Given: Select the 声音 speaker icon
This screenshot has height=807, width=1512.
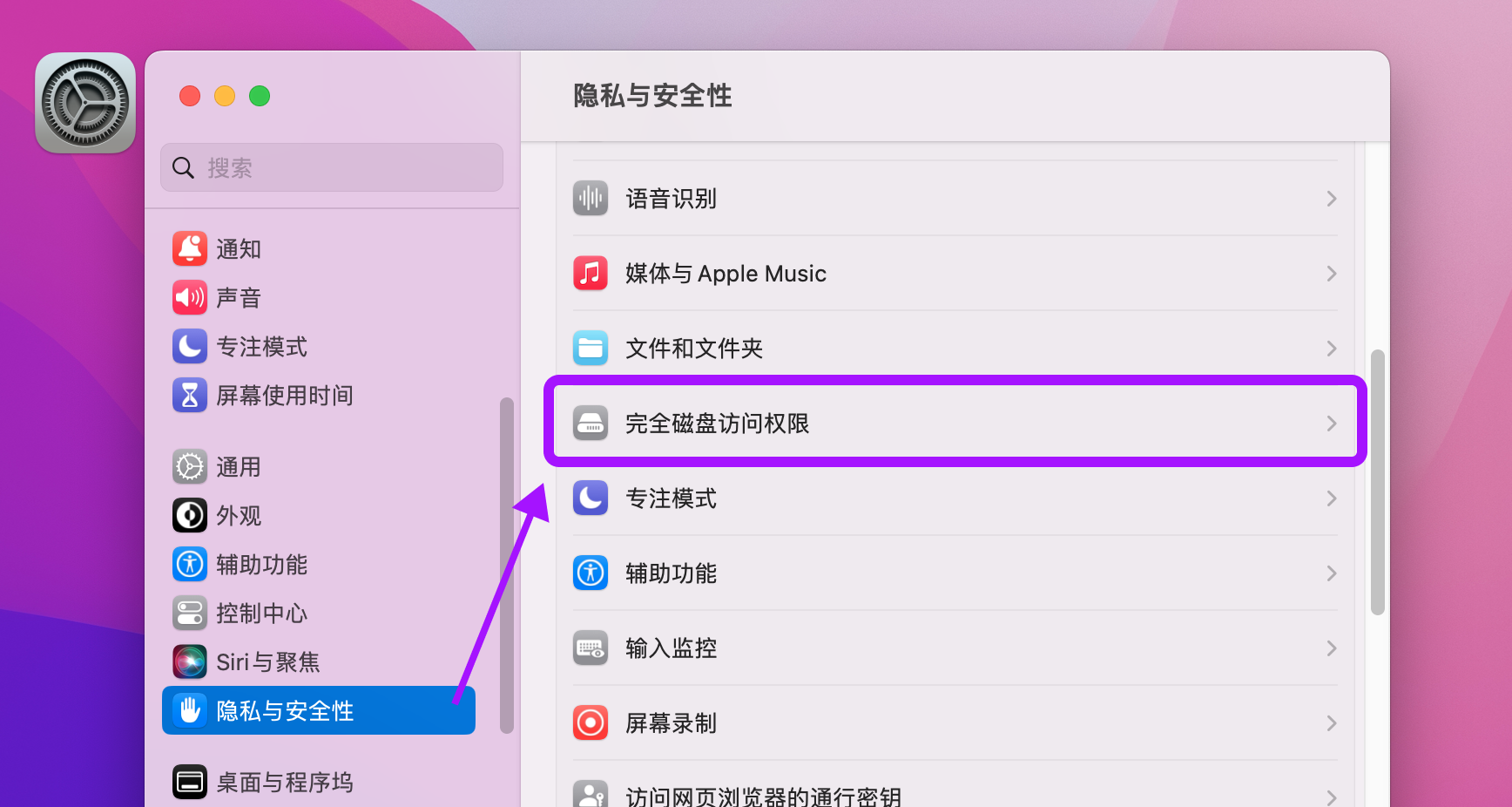Looking at the screenshot, I should point(190,298).
